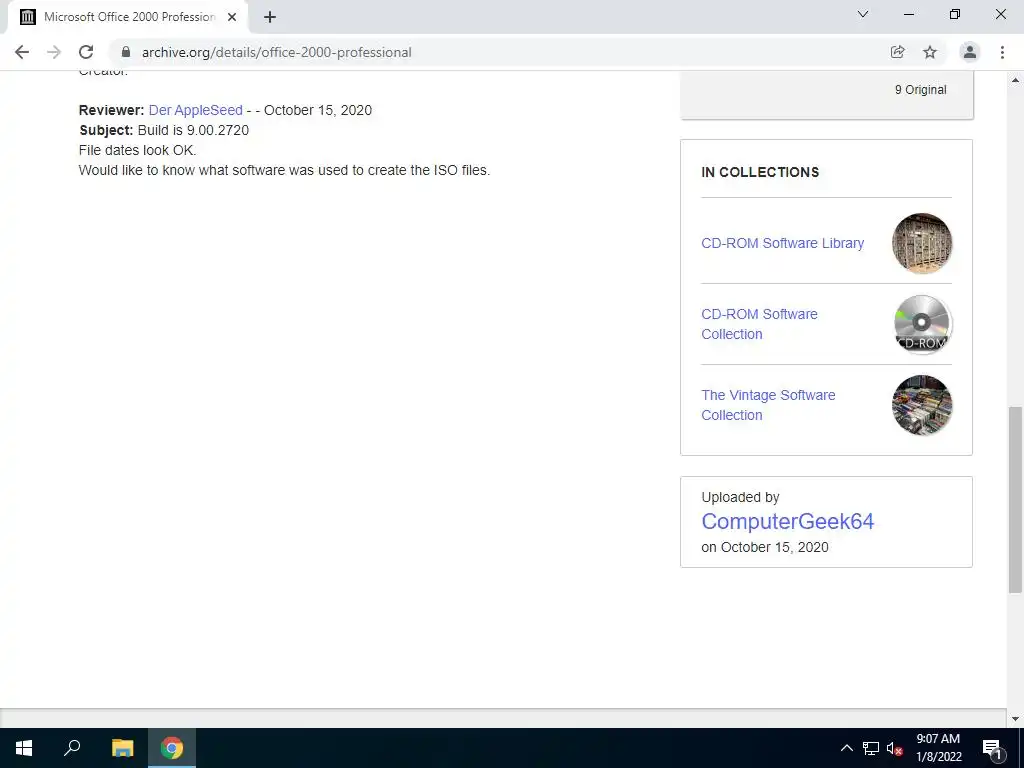Show hidden system tray icons

pos(846,748)
